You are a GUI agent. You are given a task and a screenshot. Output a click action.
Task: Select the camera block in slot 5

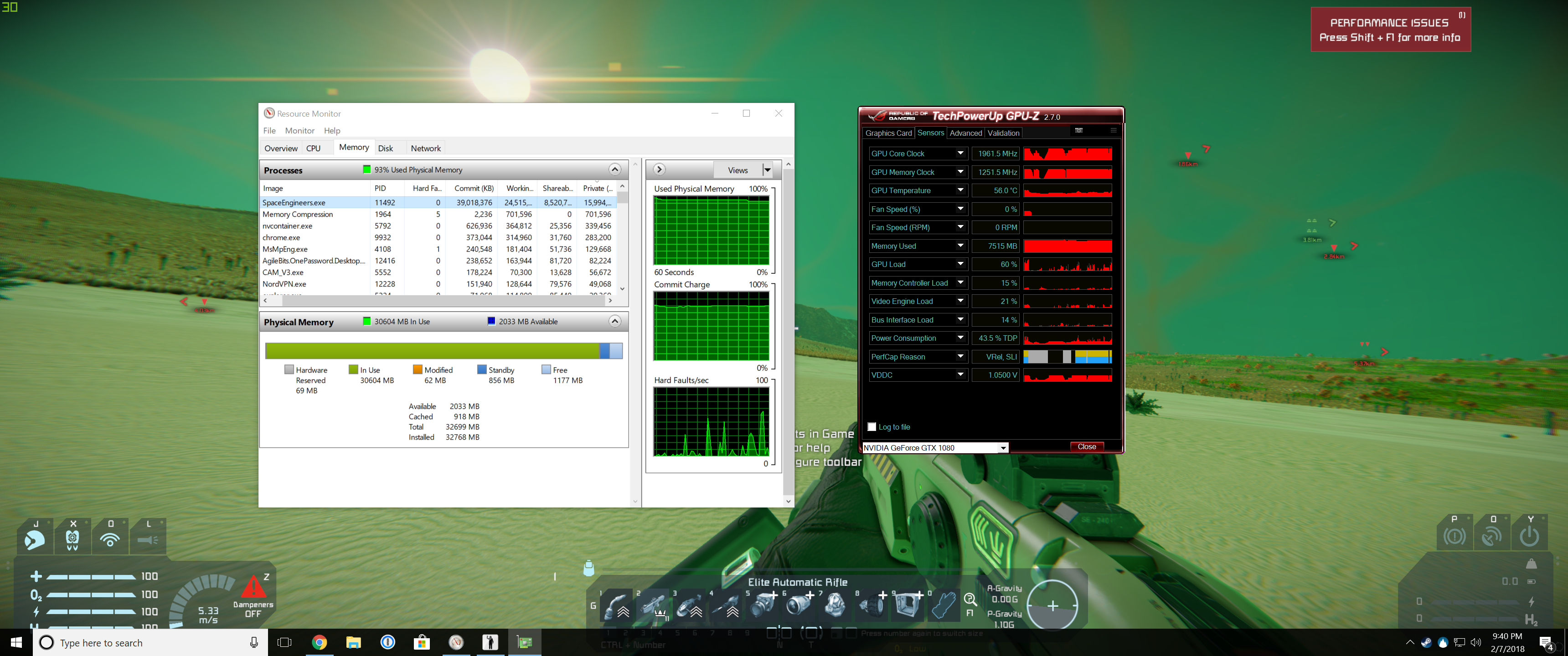(763, 605)
